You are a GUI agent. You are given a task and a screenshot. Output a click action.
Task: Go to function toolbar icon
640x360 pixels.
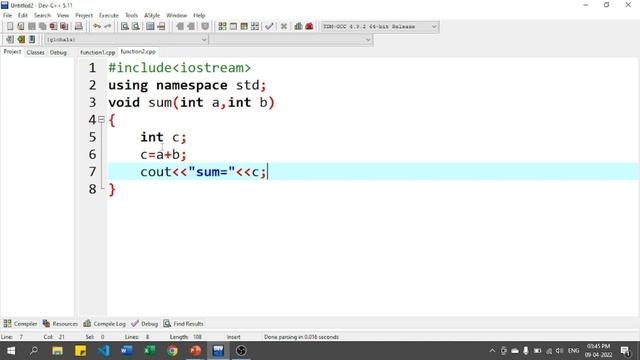click(150, 27)
